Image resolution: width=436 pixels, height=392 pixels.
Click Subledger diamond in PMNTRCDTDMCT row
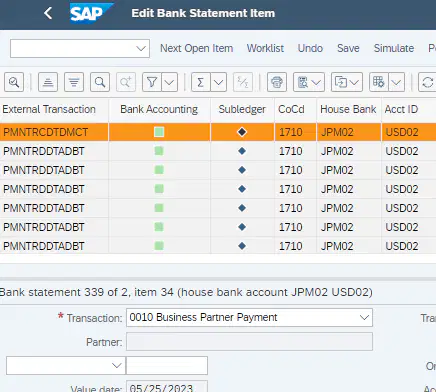pos(242,132)
